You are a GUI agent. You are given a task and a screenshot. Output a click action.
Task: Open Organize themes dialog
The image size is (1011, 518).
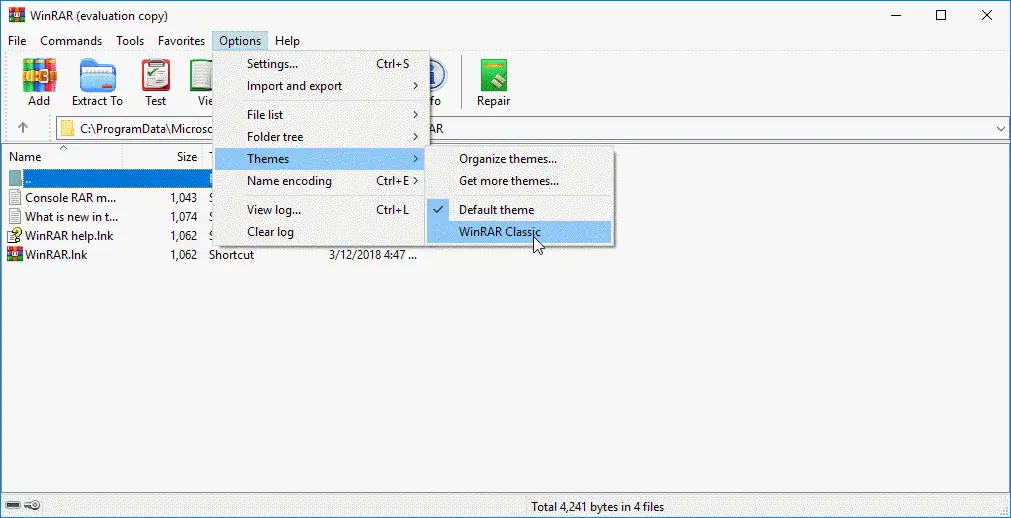[x=518, y=159]
